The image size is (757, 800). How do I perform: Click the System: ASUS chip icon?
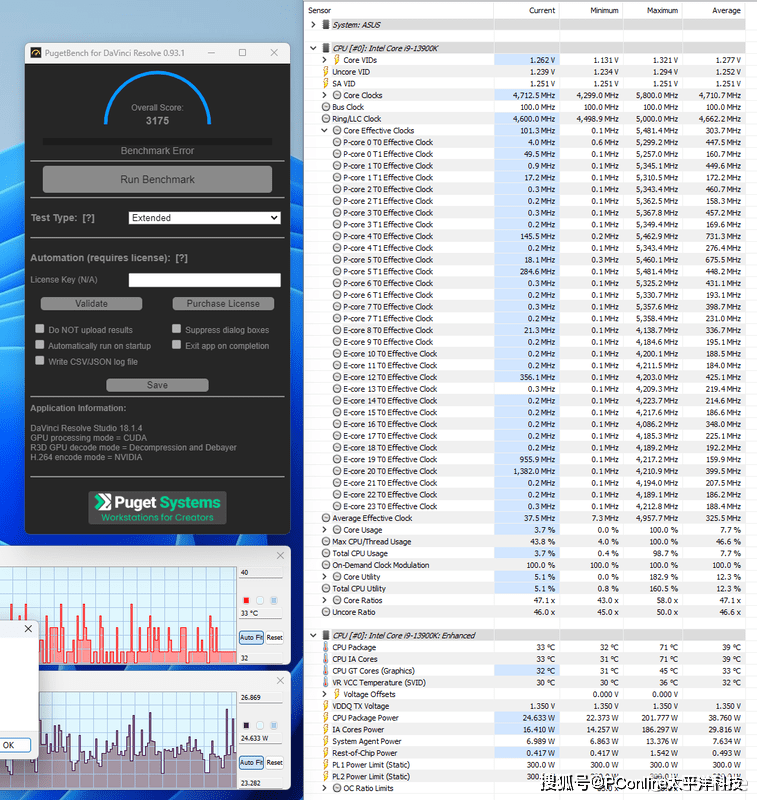325,24
